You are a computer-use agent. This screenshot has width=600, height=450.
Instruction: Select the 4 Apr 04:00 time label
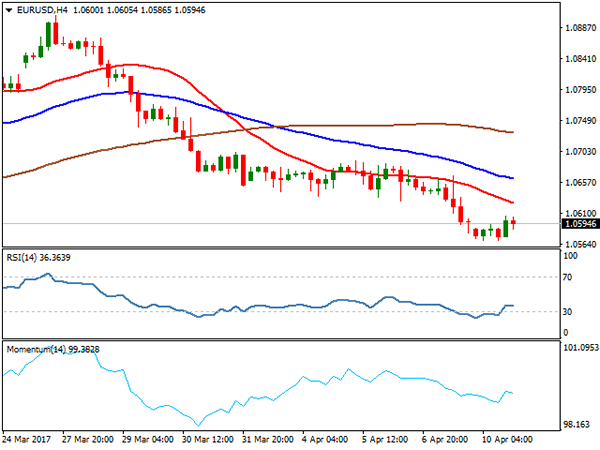[324, 439]
